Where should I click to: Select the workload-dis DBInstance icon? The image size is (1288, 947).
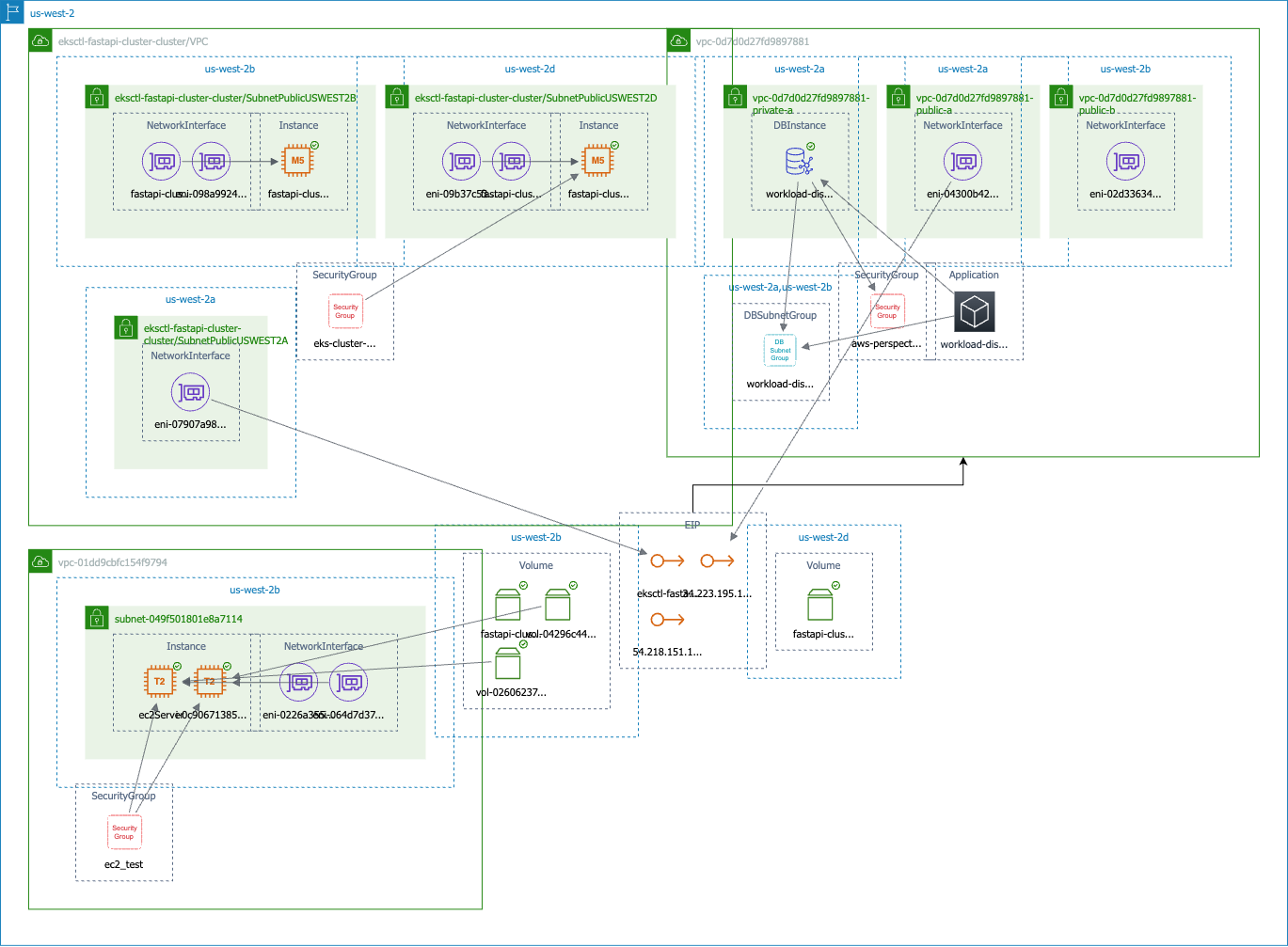[x=800, y=161]
